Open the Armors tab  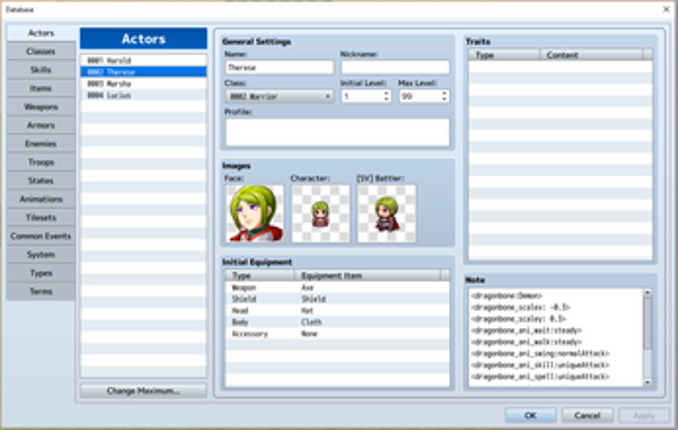point(41,125)
